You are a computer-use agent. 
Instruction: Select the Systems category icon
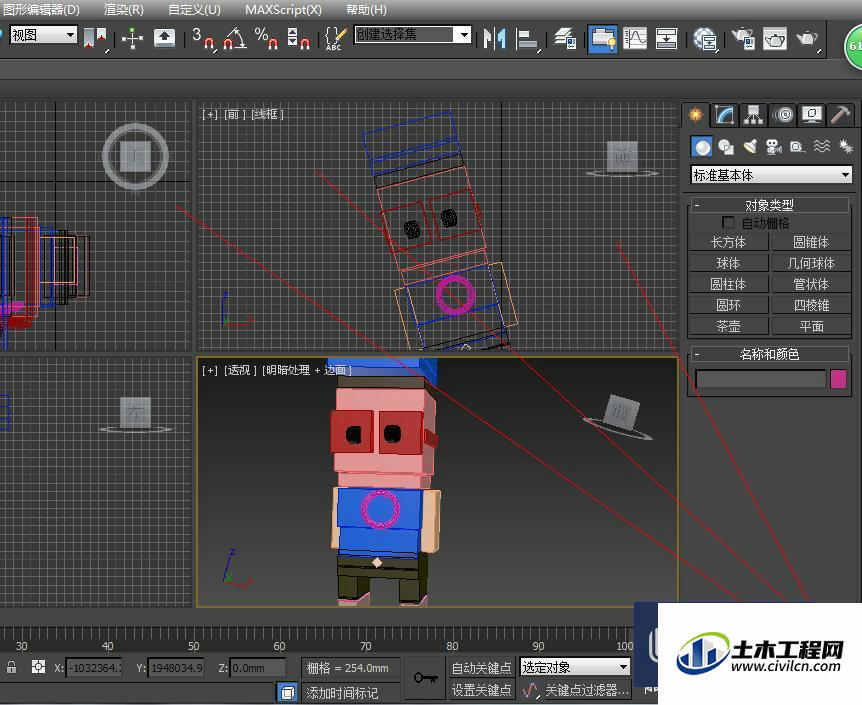tap(845, 146)
